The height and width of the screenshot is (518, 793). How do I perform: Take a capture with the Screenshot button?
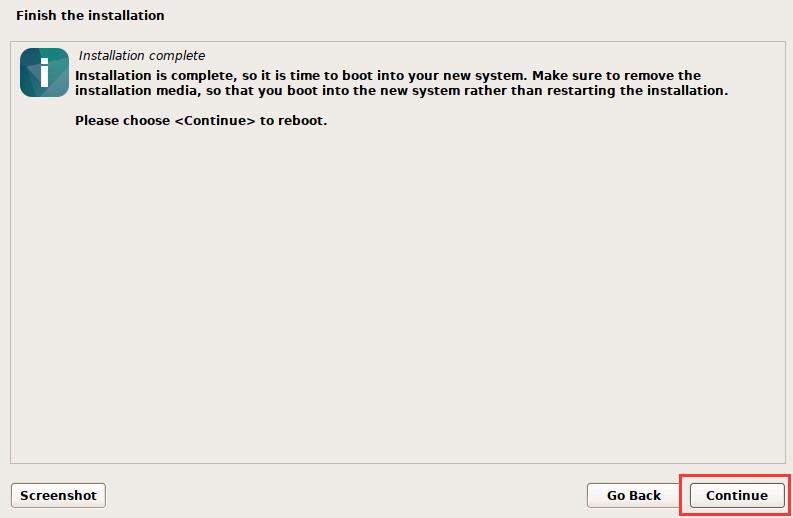[58, 495]
